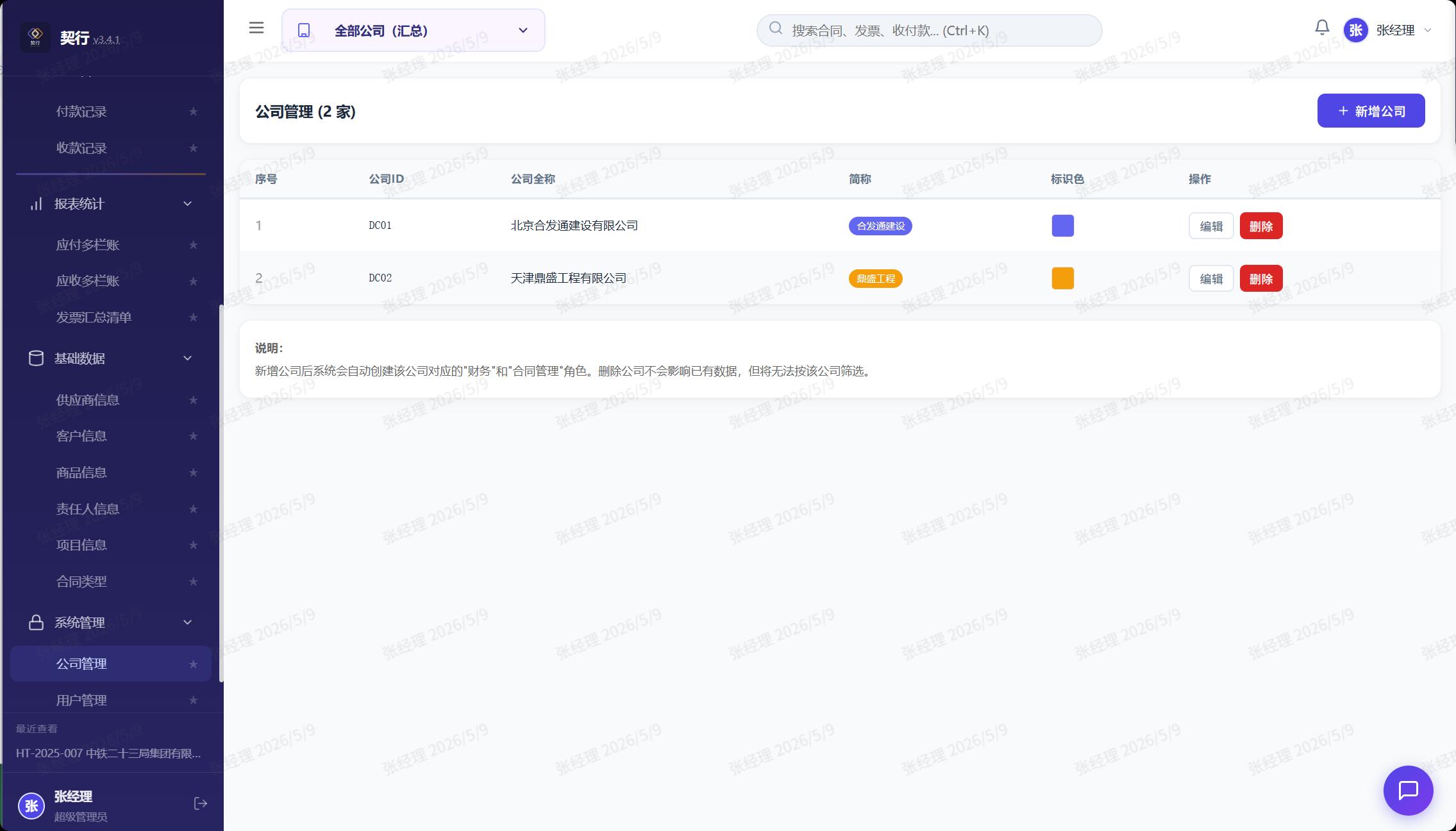Click the 公司全称 column header
Image resolution: width=1456 pixels, height=831 pixels.
533,179
